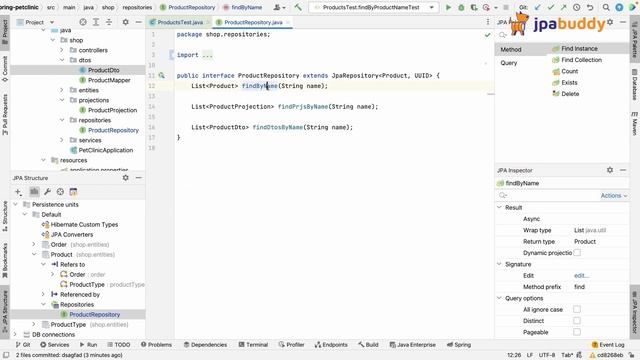The width and height of the screenshot is (640, 360).
Task: Click collapse all in Project panel
Action: point(109,22)
